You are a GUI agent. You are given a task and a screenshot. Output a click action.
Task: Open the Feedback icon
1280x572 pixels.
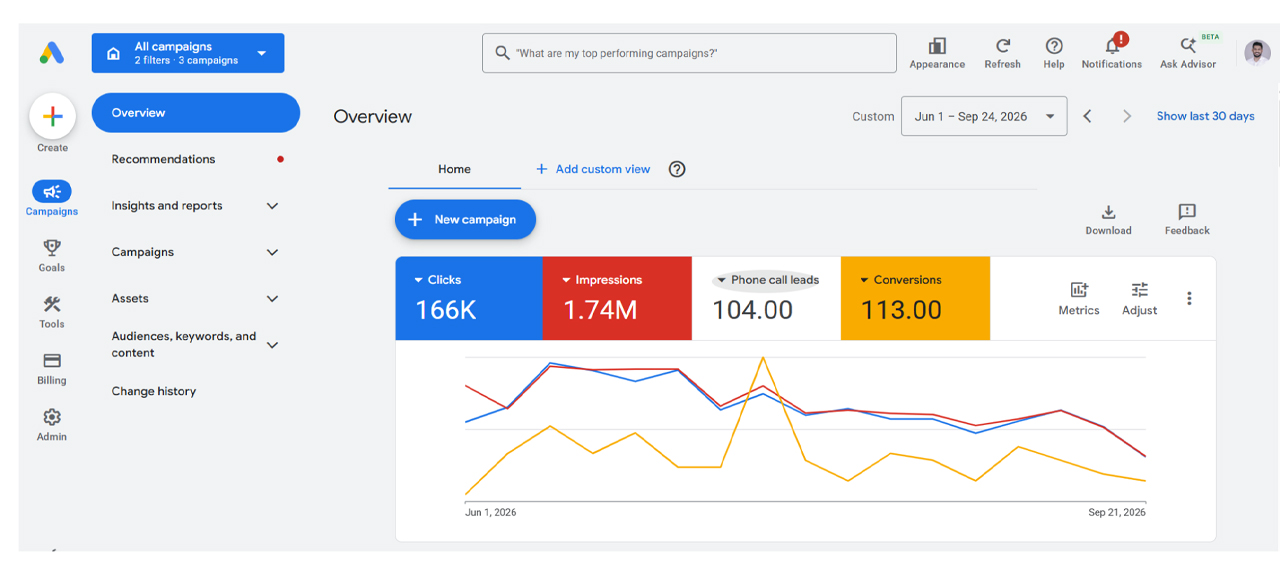1187,212
